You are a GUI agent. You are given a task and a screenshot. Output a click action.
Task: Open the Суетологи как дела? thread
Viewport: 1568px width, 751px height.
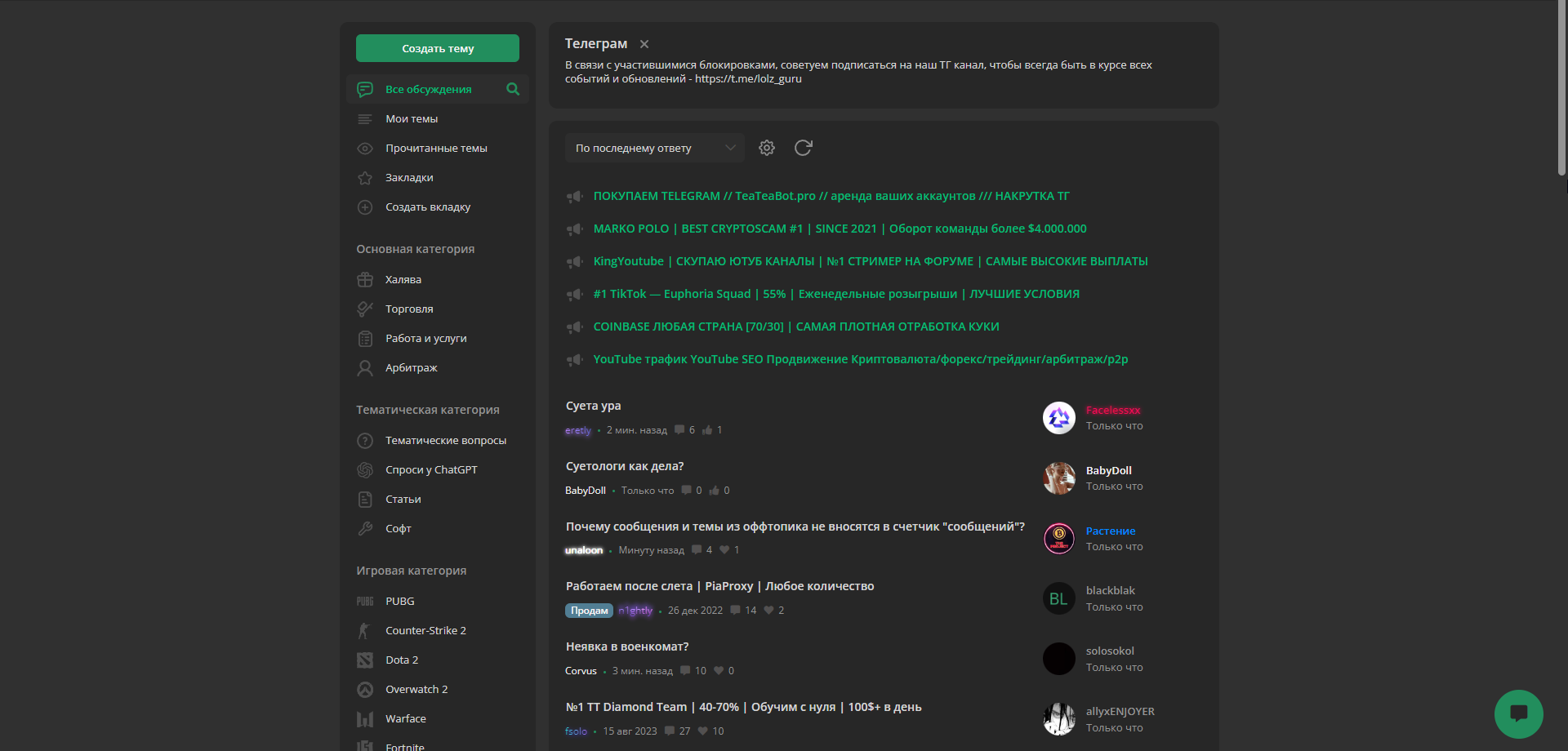(625, 466)
